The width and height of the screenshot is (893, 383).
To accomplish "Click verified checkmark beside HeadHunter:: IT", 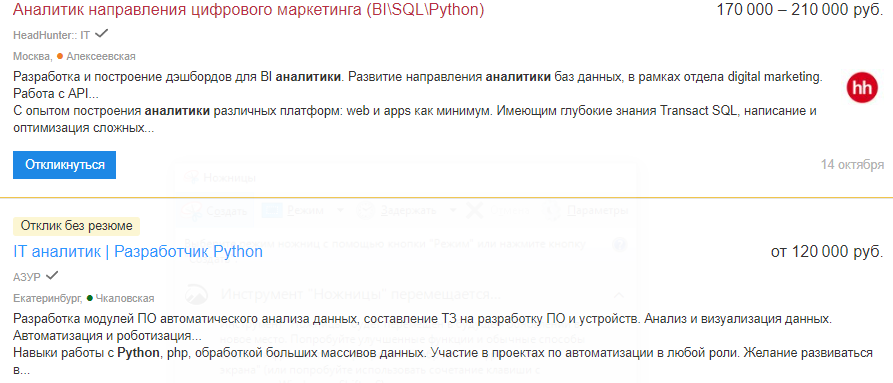I will [x=101, y=34].
